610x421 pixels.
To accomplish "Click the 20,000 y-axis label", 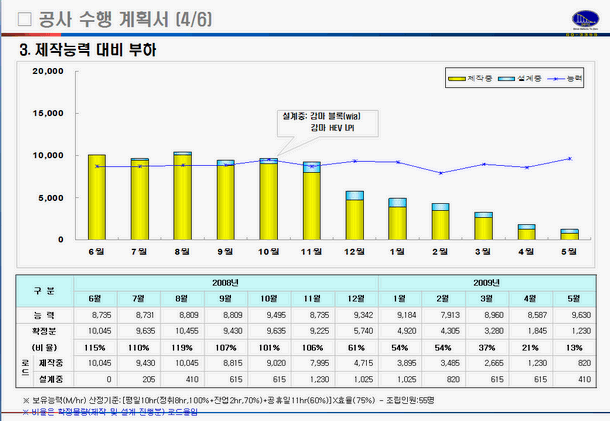I will click(48, 72).
